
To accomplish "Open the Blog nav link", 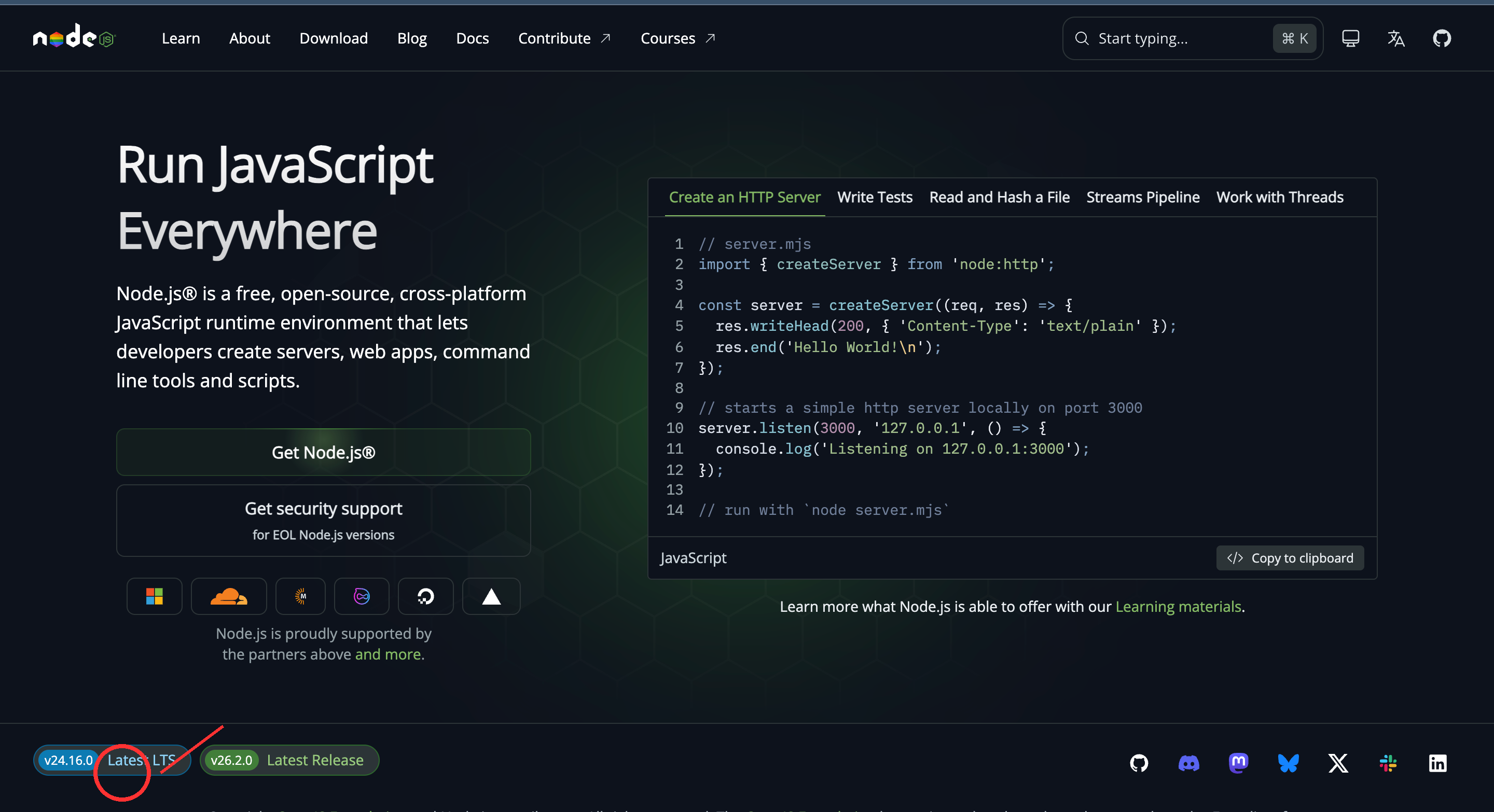I will click(412, 38).
